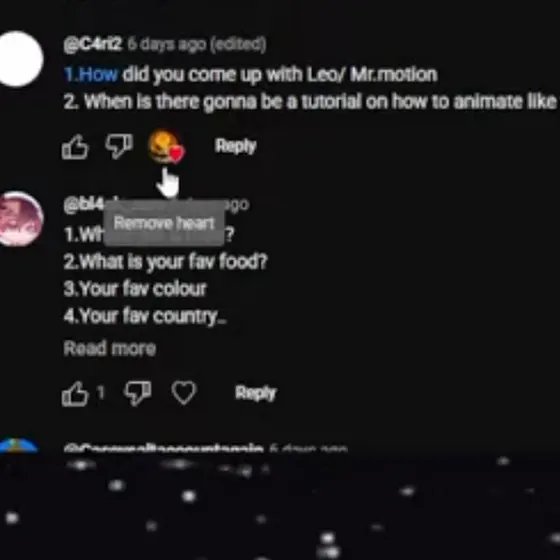The width and height of the screenshot is (560, 560).
Task: Open the @C4ri2 username link
Action: click(93, 44)
